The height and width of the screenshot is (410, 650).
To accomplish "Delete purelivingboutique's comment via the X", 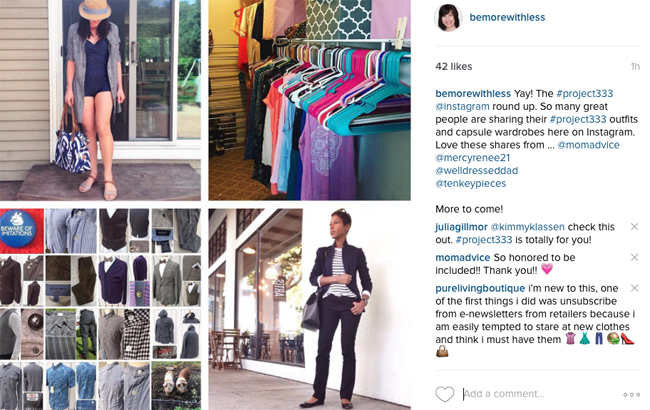I will pyautogui.click(x=634, y=288).
